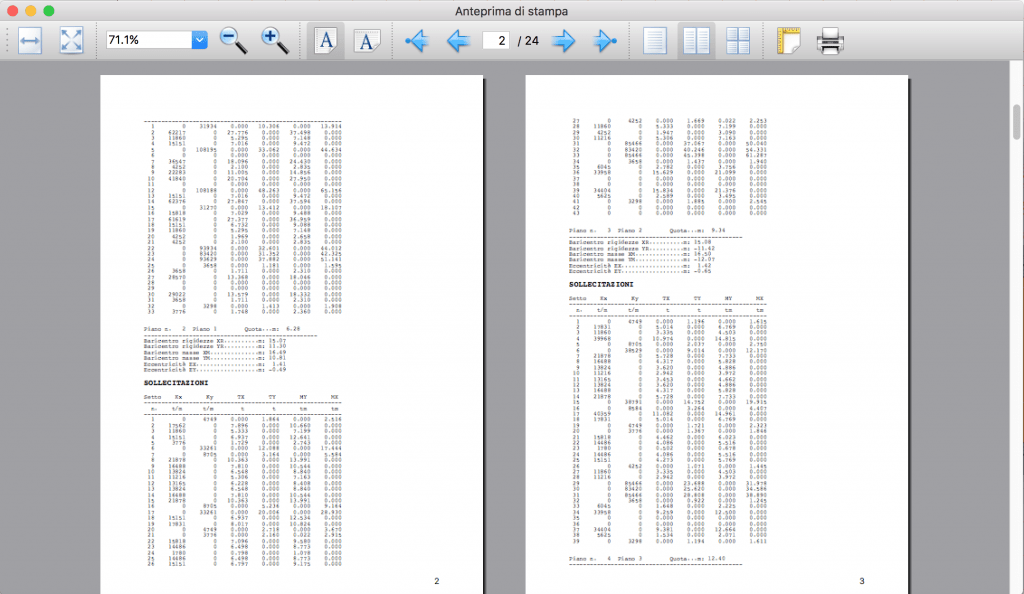
Task: Go to the last page
Action: click(605, 41)
